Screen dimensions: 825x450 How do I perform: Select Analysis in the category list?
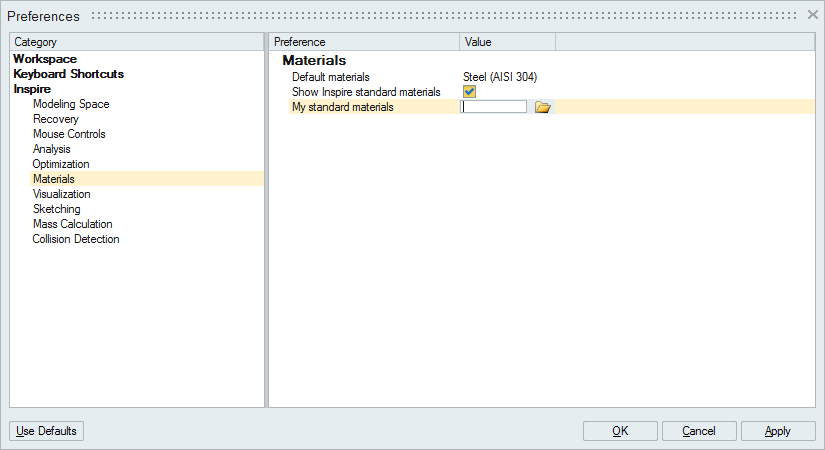52,149
